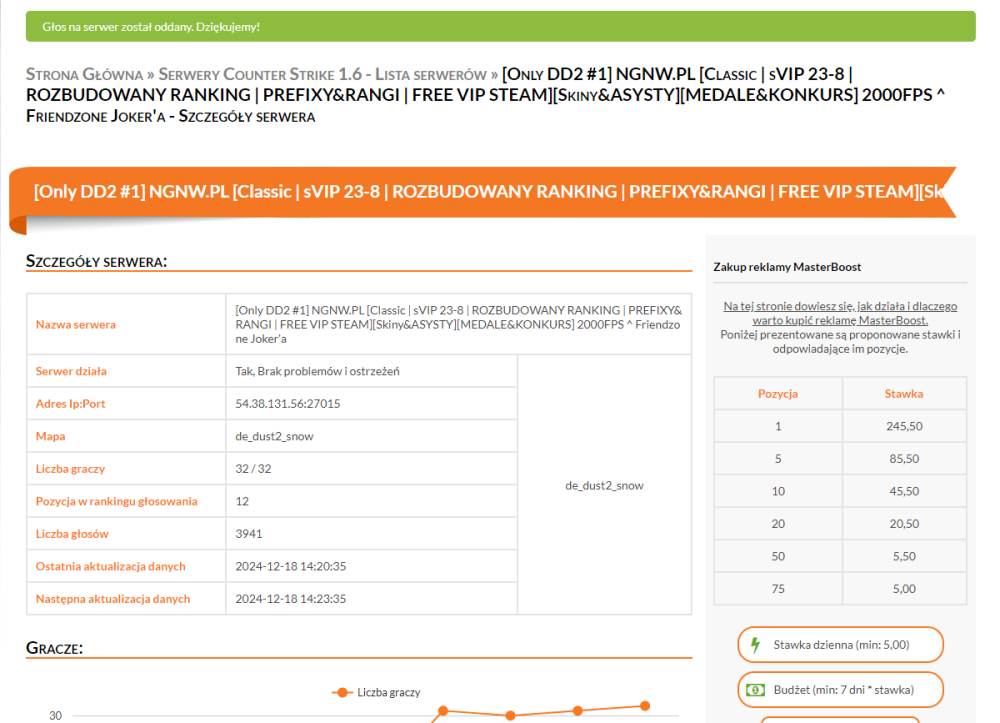Click the Liczba graczy table row label

[x=70, y=469]
